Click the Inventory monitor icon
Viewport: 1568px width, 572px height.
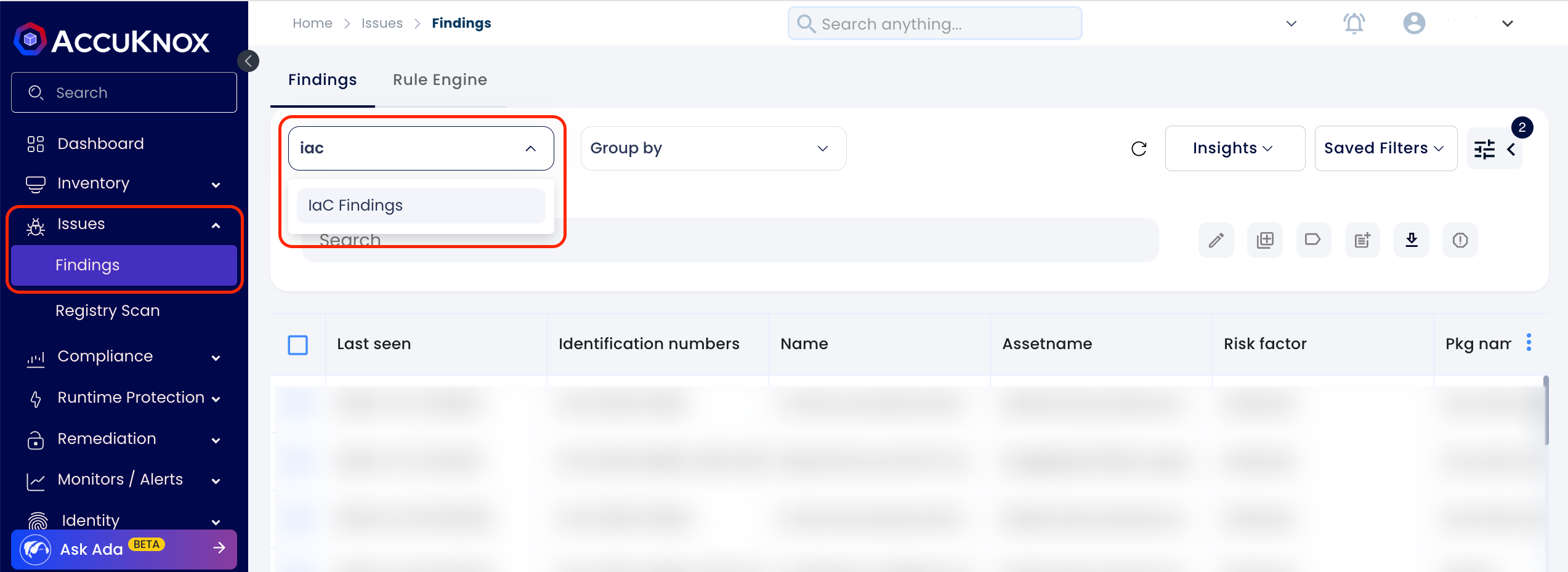point(36,184)
